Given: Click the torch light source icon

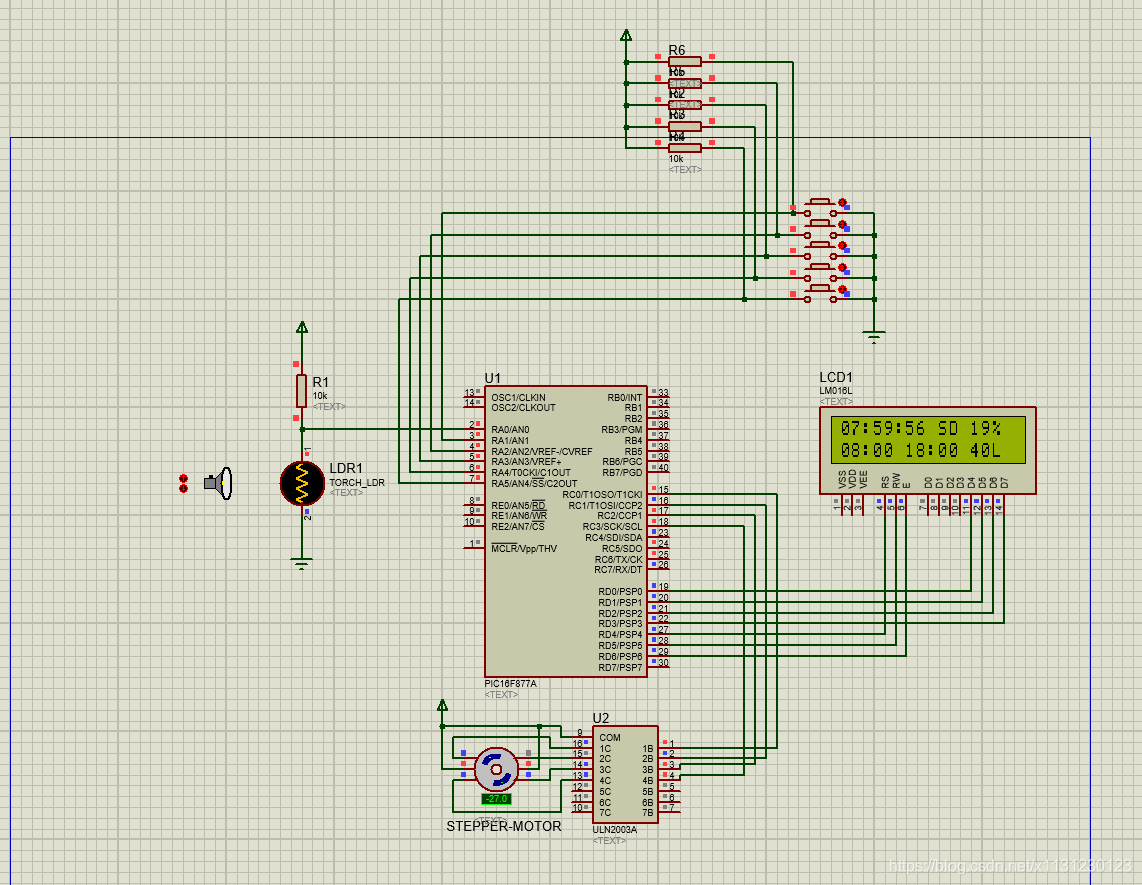Looking at the screenshot, I should tap(218, 483).
